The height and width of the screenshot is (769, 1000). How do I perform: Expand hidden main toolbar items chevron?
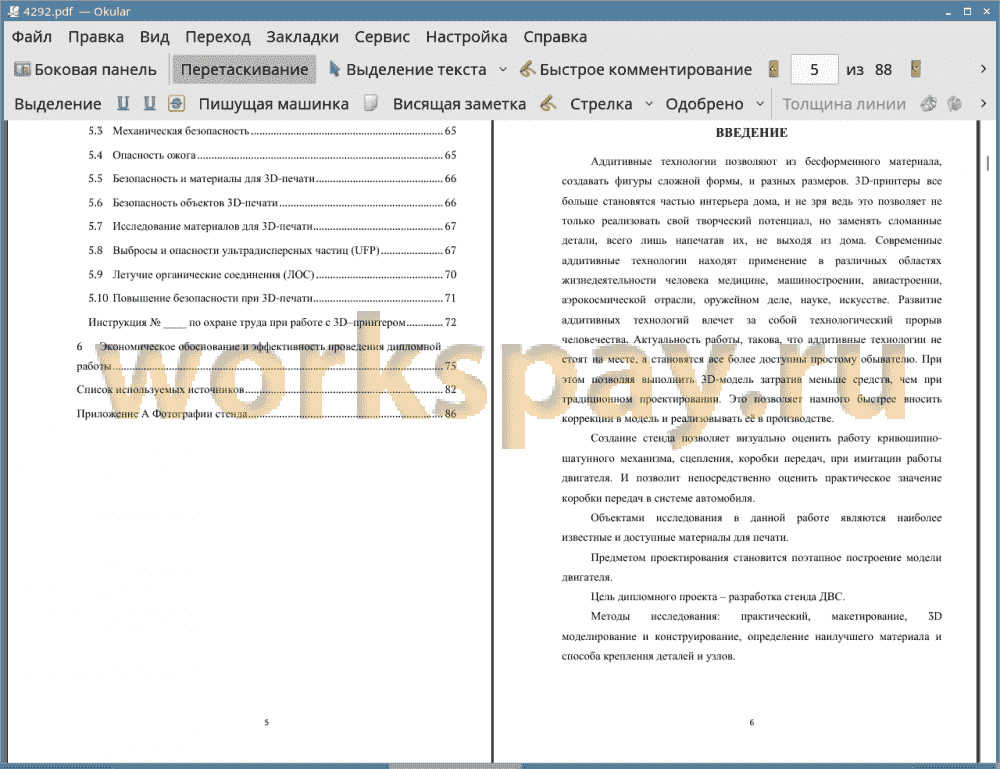pos(983,69)
